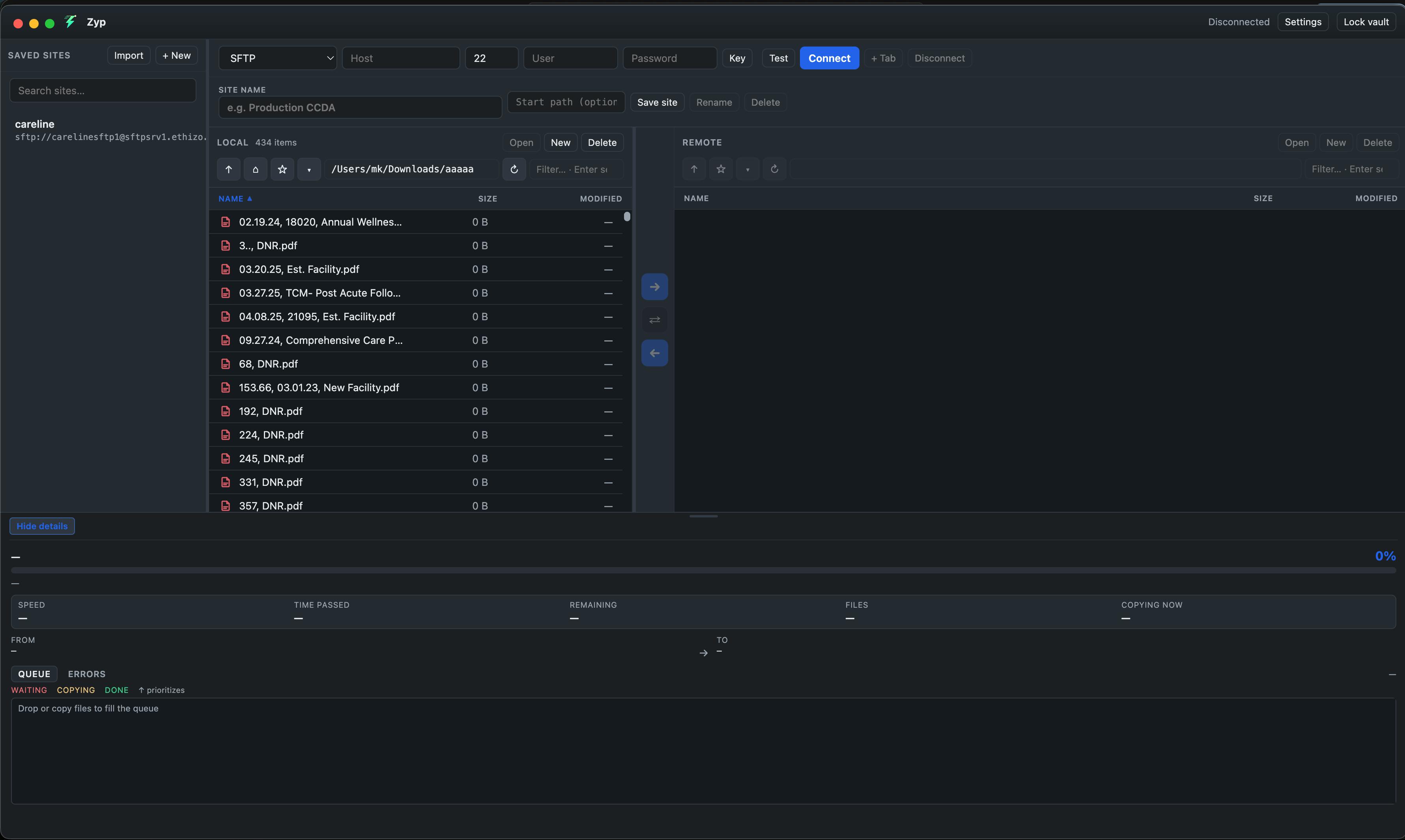Viewport: 1405px width, 840px height.
Task: Click PDF icon of 331, DNR.pdf
Action: pos(225,482)
